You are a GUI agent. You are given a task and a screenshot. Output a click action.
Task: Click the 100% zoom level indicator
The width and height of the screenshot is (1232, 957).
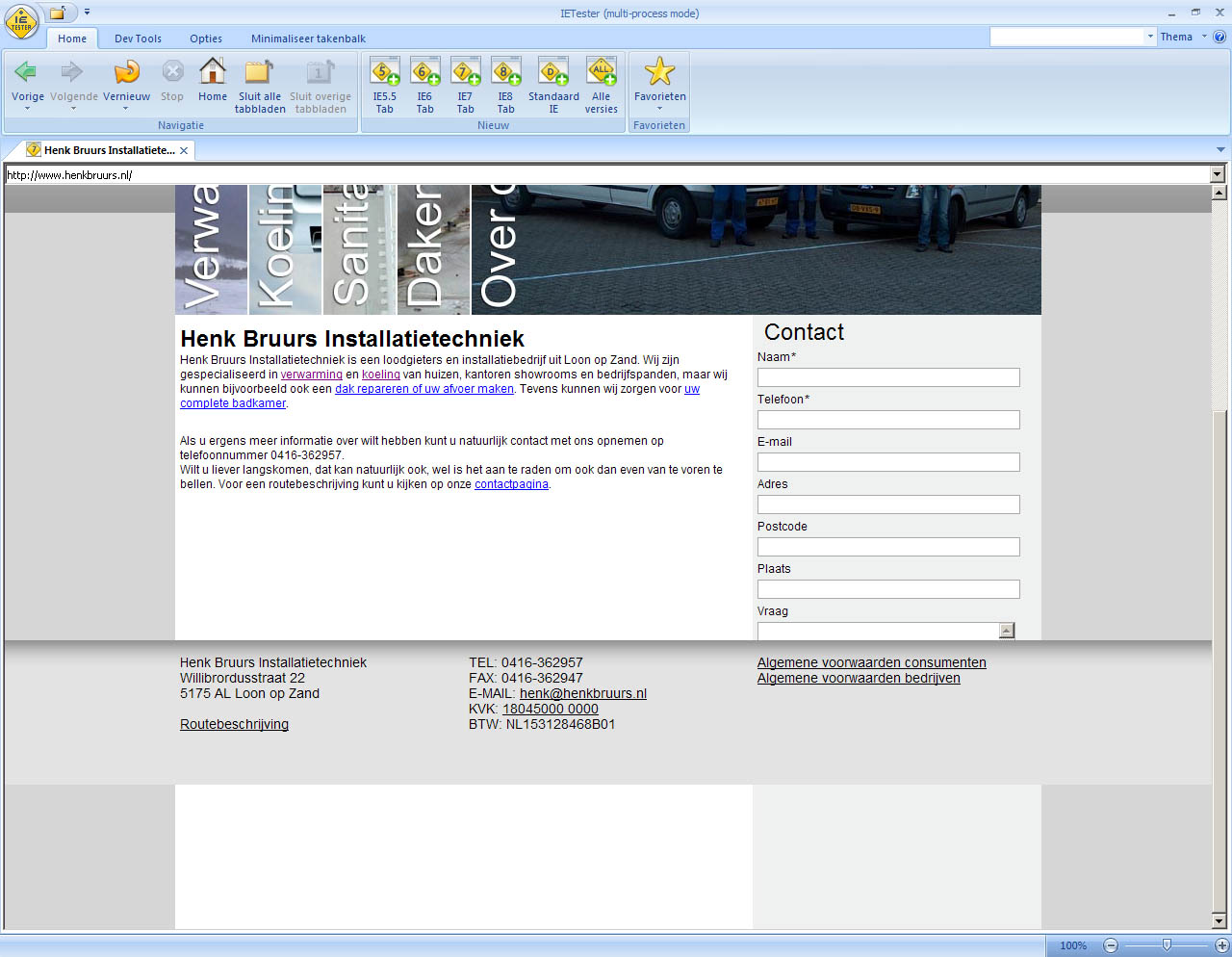point(1073,945)
